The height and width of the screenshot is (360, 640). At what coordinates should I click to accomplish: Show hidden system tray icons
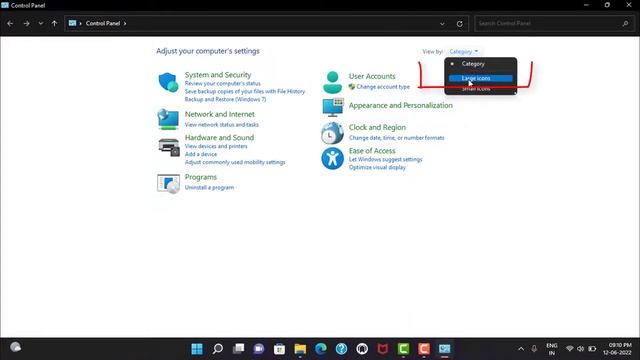[521, 349]
